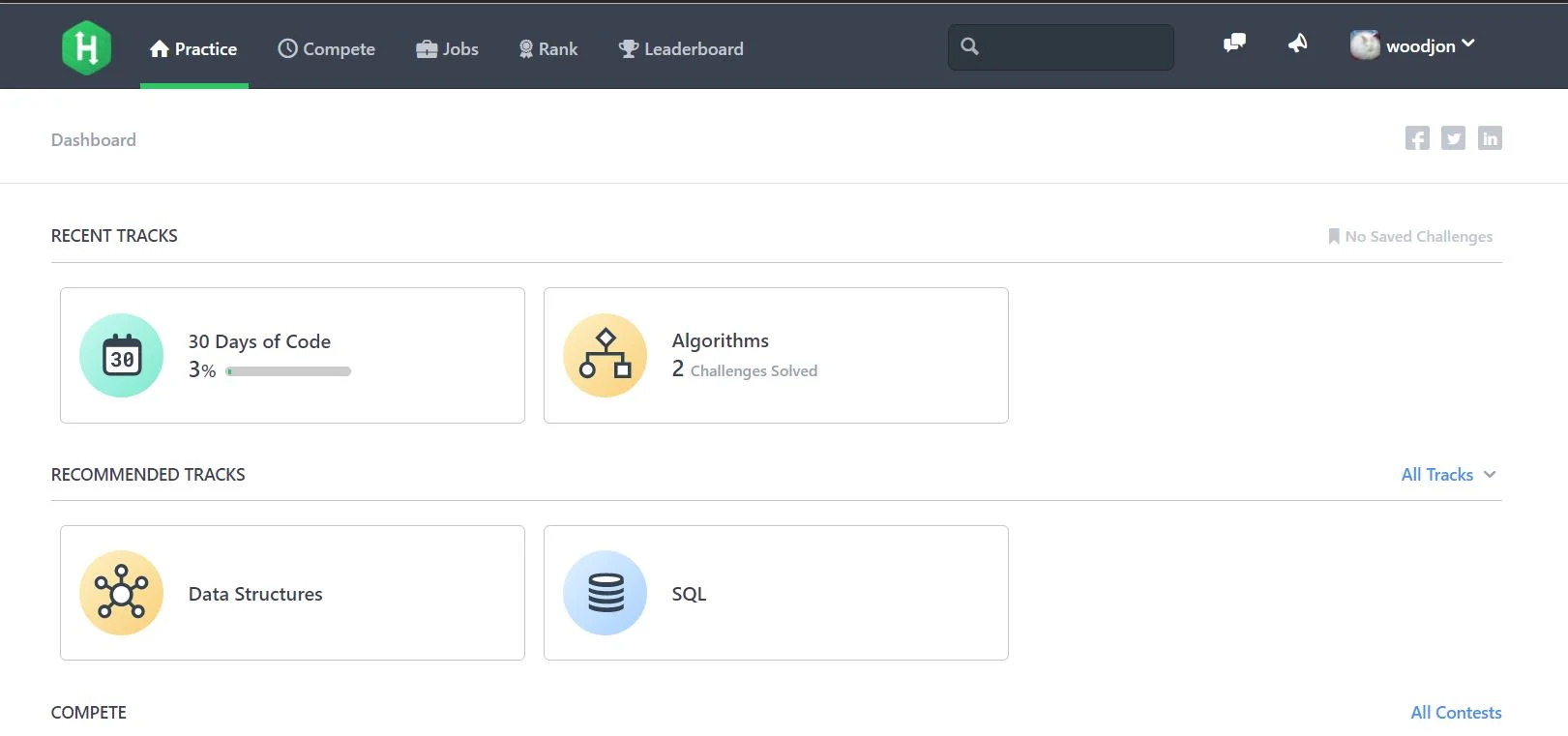Image resolution: width=1568 pixels, height=736 pixels.
Task: Expand the woodjon user dropdown arrow
Action: [x=1468, y=44]
